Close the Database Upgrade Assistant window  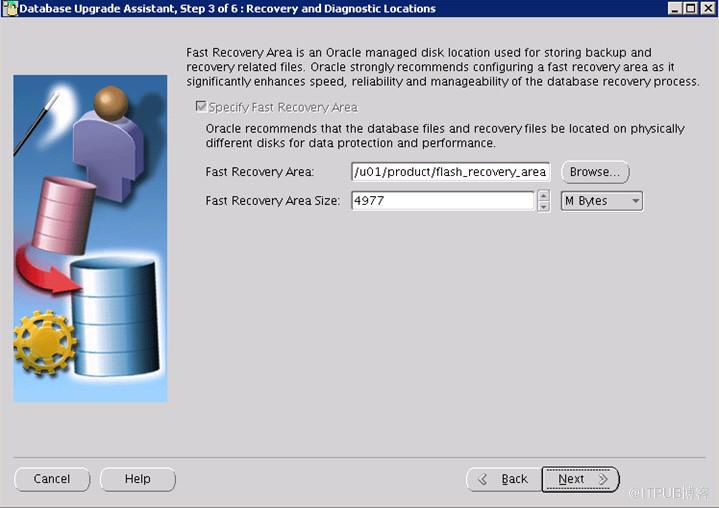pyautogui.click(x=708, y=8)
